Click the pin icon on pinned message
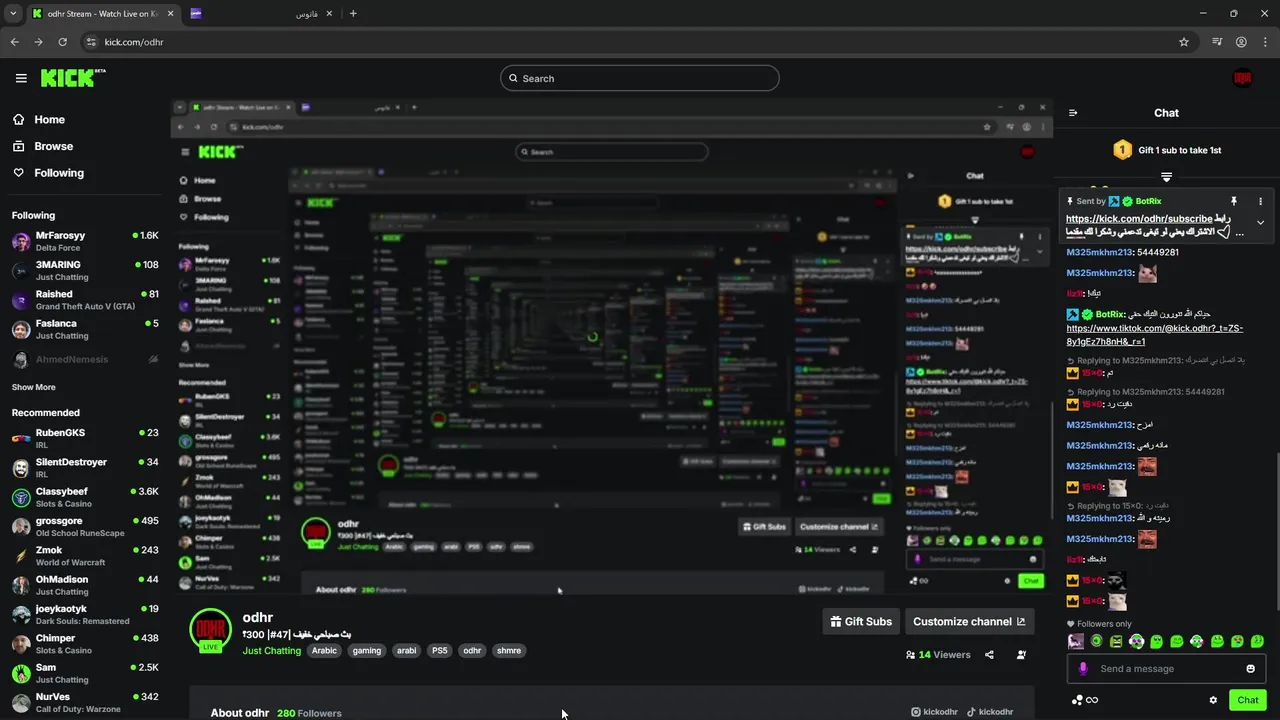 [1233, 201]
